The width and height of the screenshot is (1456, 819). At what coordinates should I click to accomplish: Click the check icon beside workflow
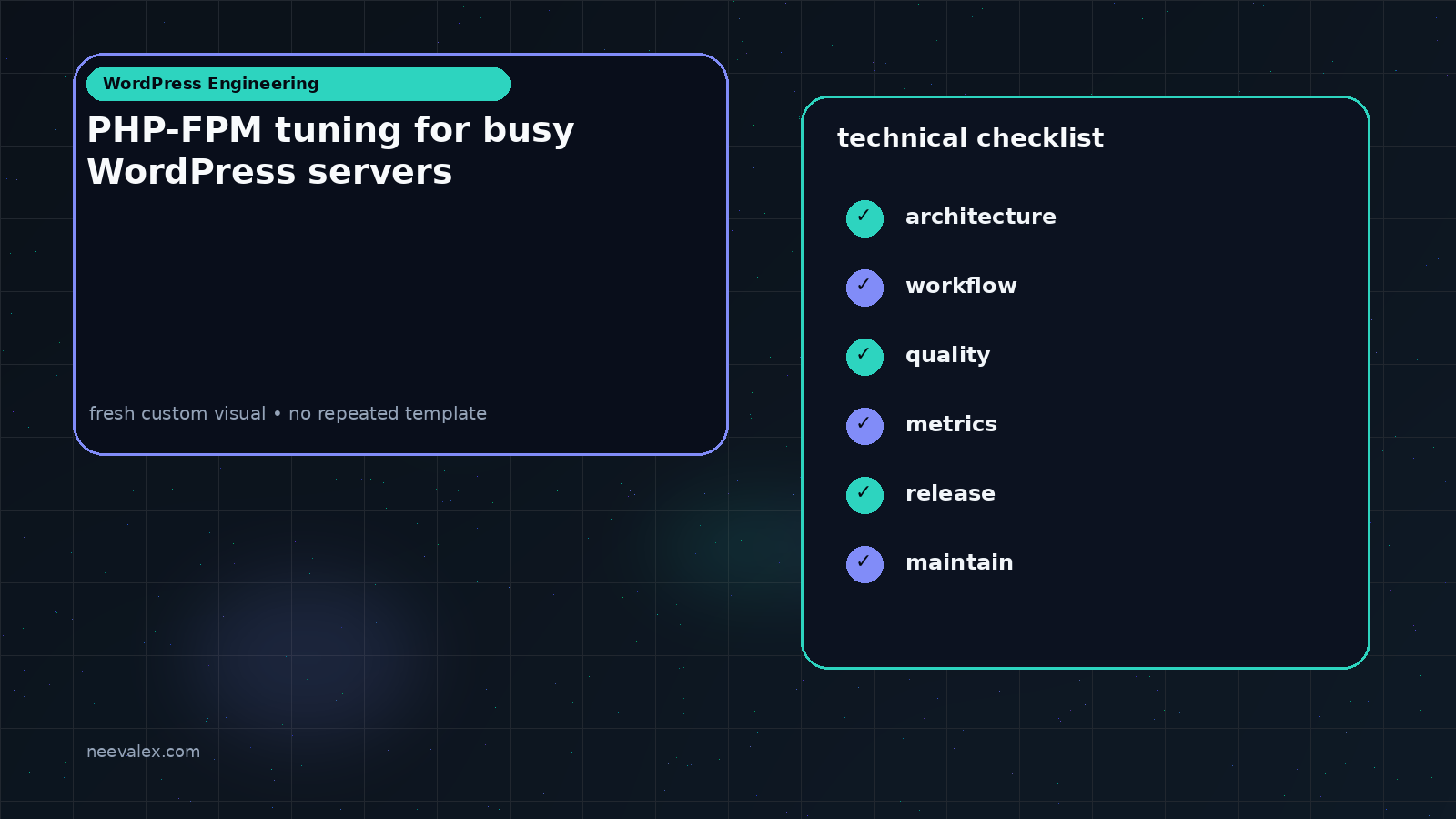coord(864,288)
